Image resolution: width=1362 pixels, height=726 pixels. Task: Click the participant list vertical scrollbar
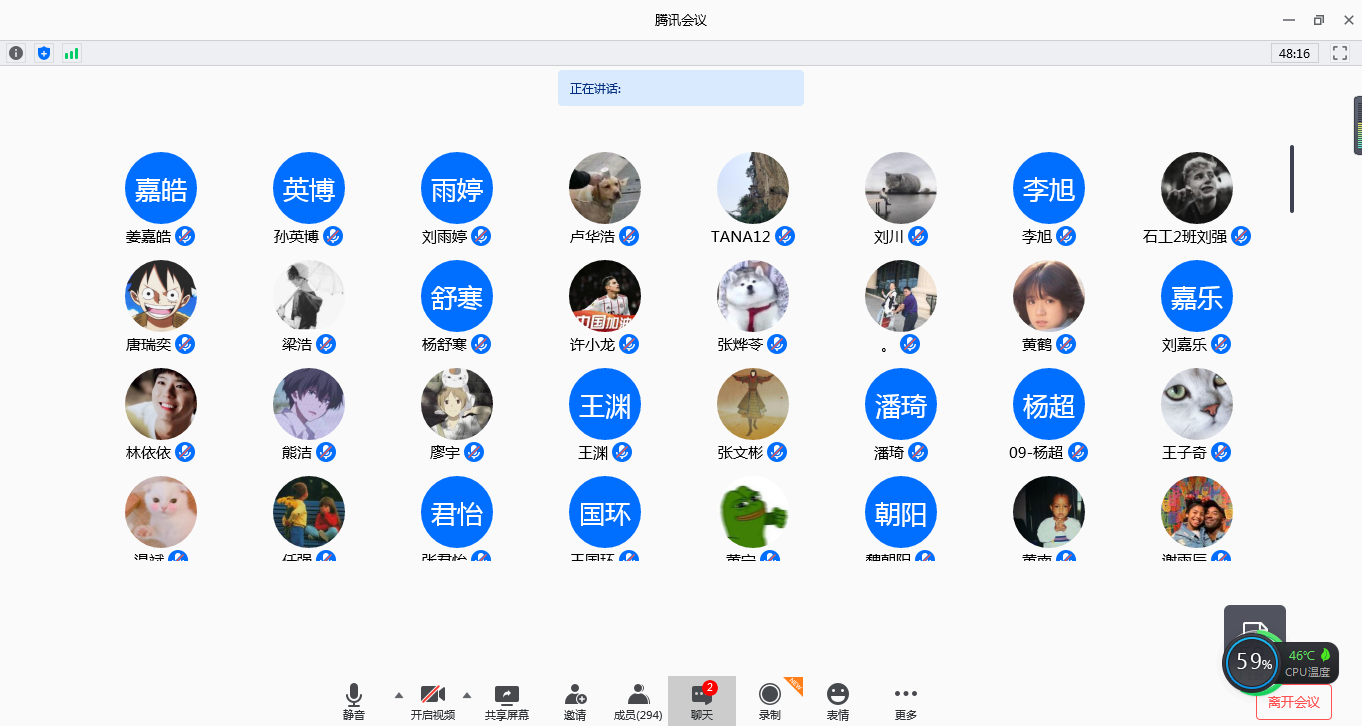[x=1292, y=179]
